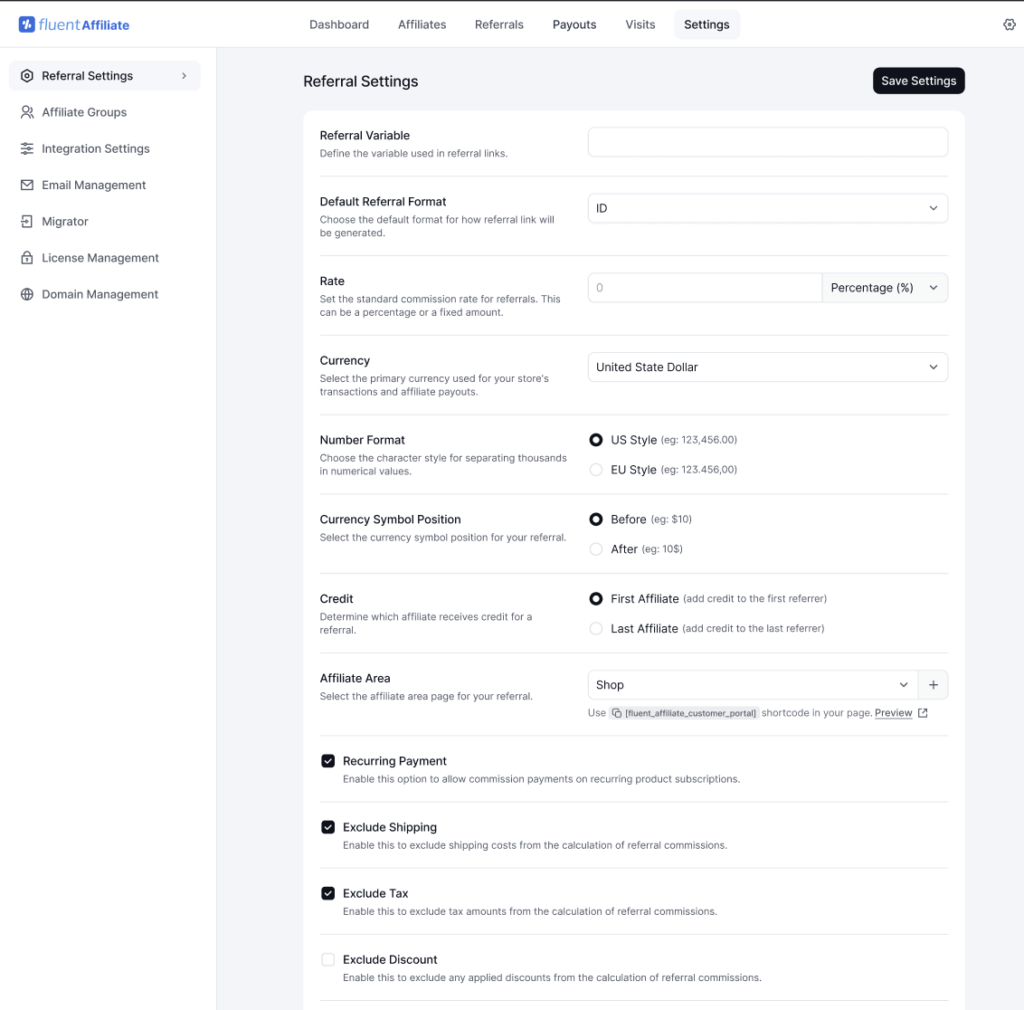The image size is (1024, 1010).
Task: Open the Percentage (%) rate type dropdown
Action: (884, 288)
